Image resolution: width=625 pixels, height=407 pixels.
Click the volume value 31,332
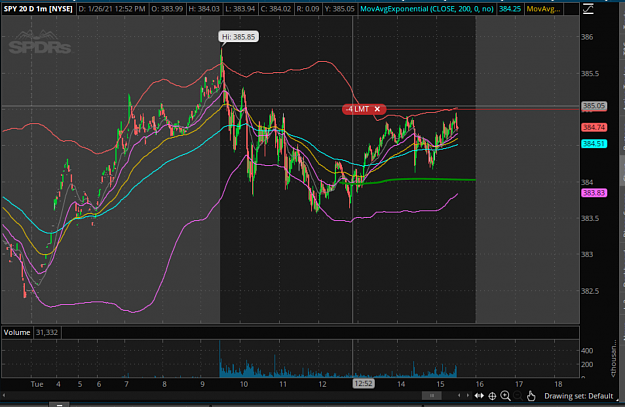47,332
